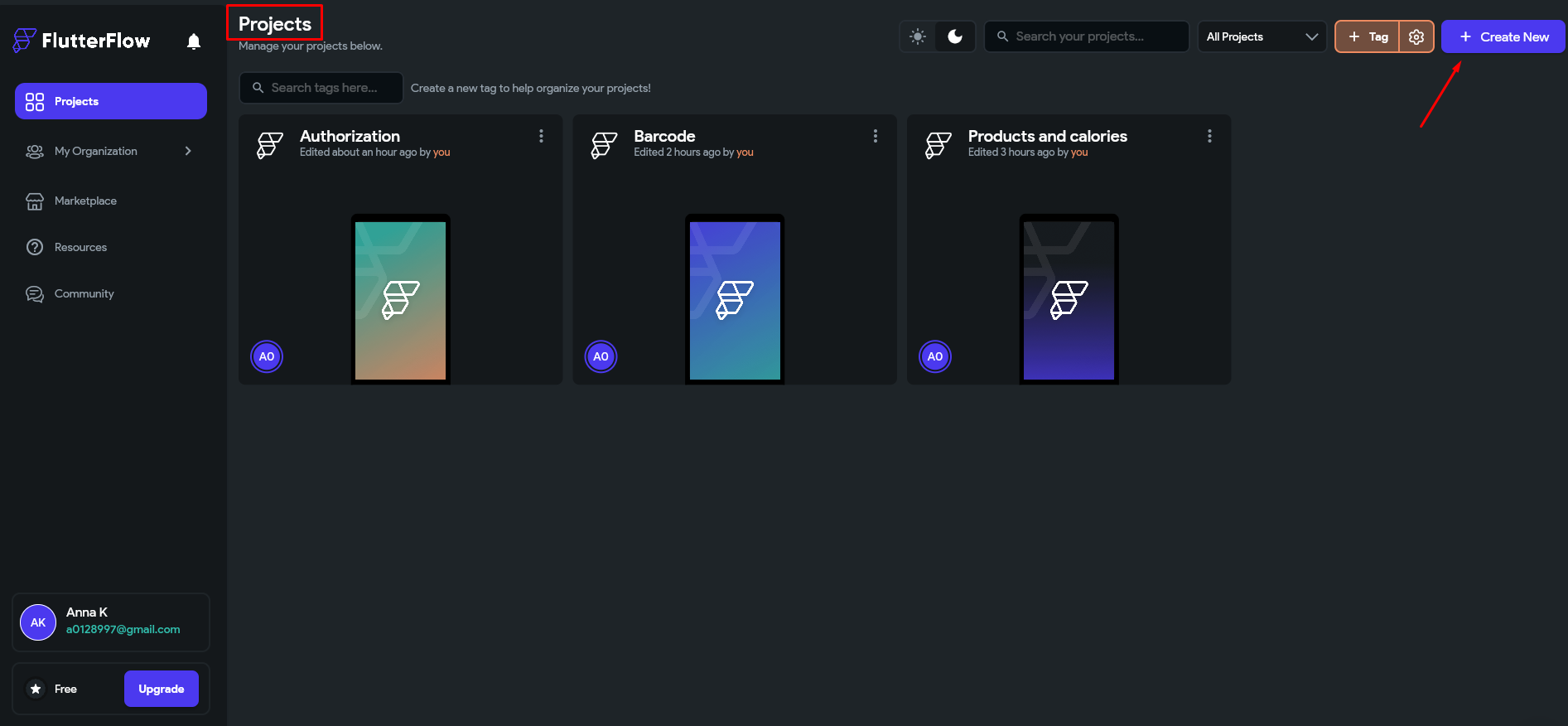Open the Marketplace menu item
This screenshot has width=1568, height=726.
[x=85, y=201]
